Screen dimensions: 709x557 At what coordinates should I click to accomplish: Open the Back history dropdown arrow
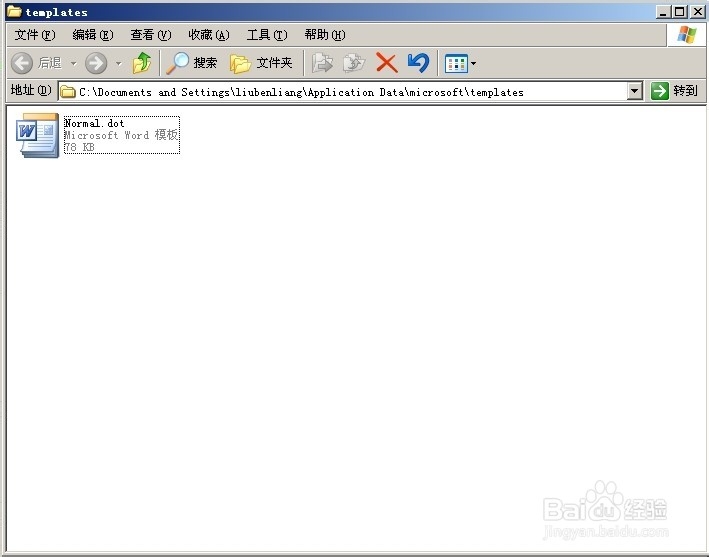[x=73, y=63]
